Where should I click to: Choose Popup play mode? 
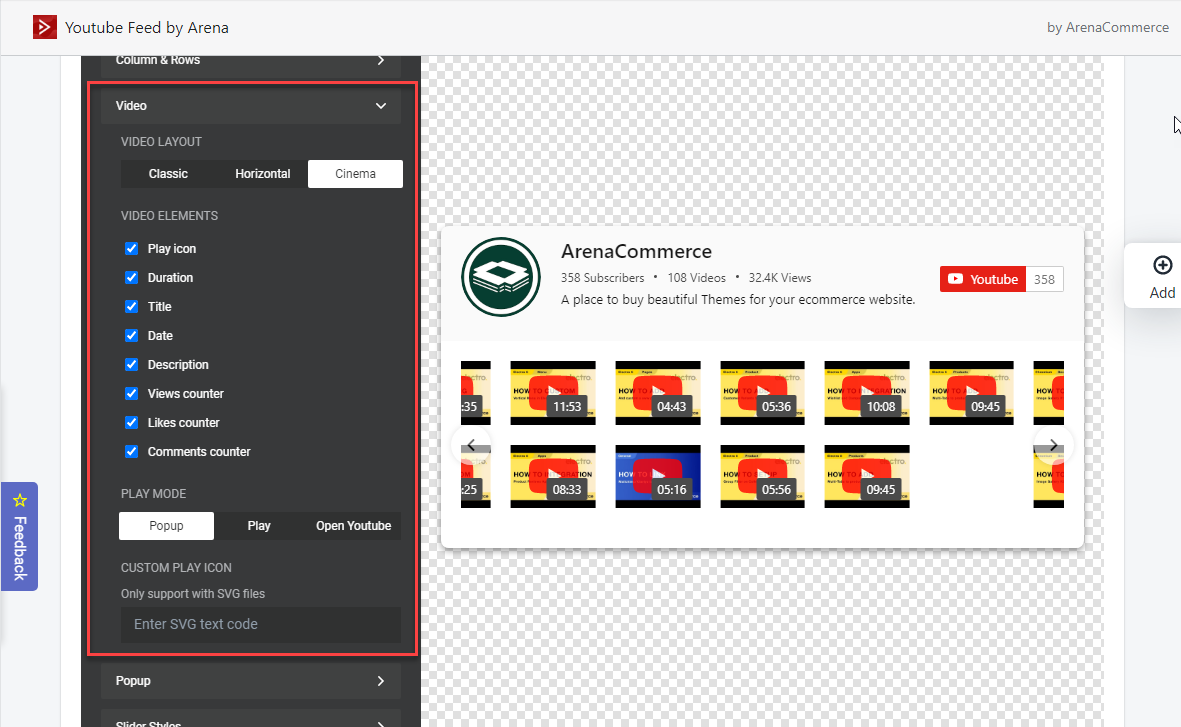pos(166,526)
